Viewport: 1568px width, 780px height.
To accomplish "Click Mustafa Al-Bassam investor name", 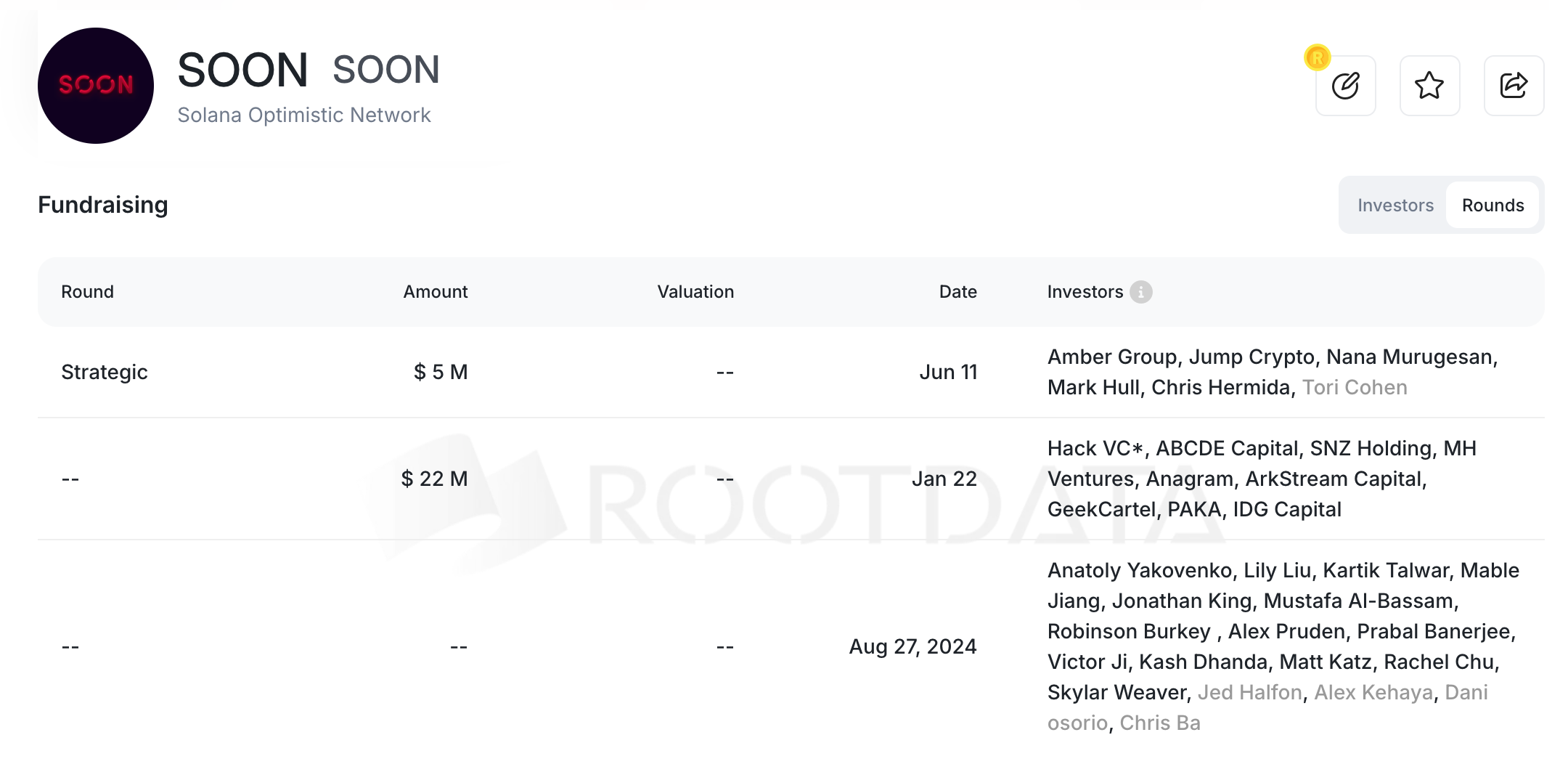I will click(x=1360, y=601).
